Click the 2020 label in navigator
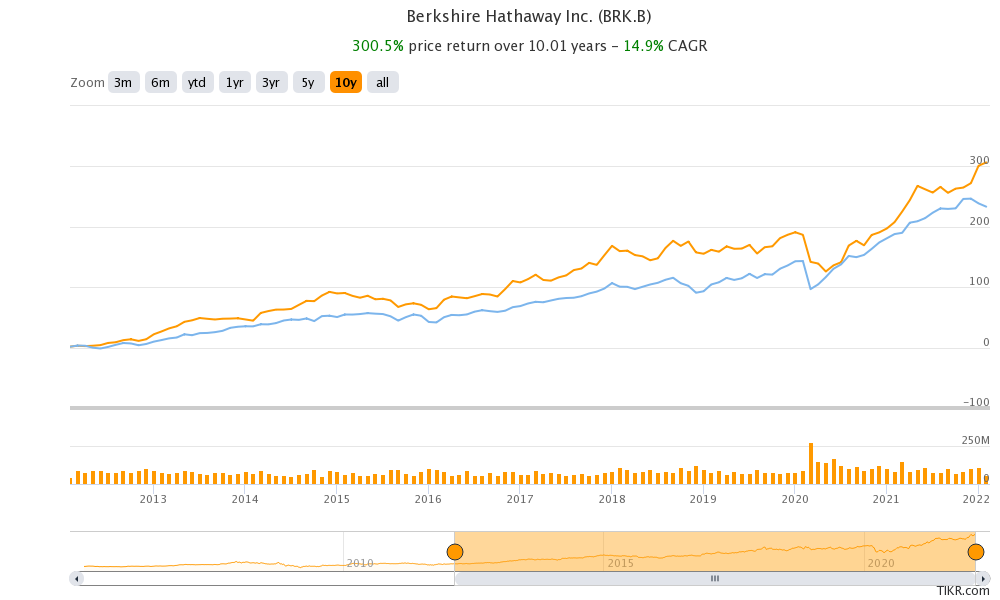1000x600 pixels. [881, 564]
